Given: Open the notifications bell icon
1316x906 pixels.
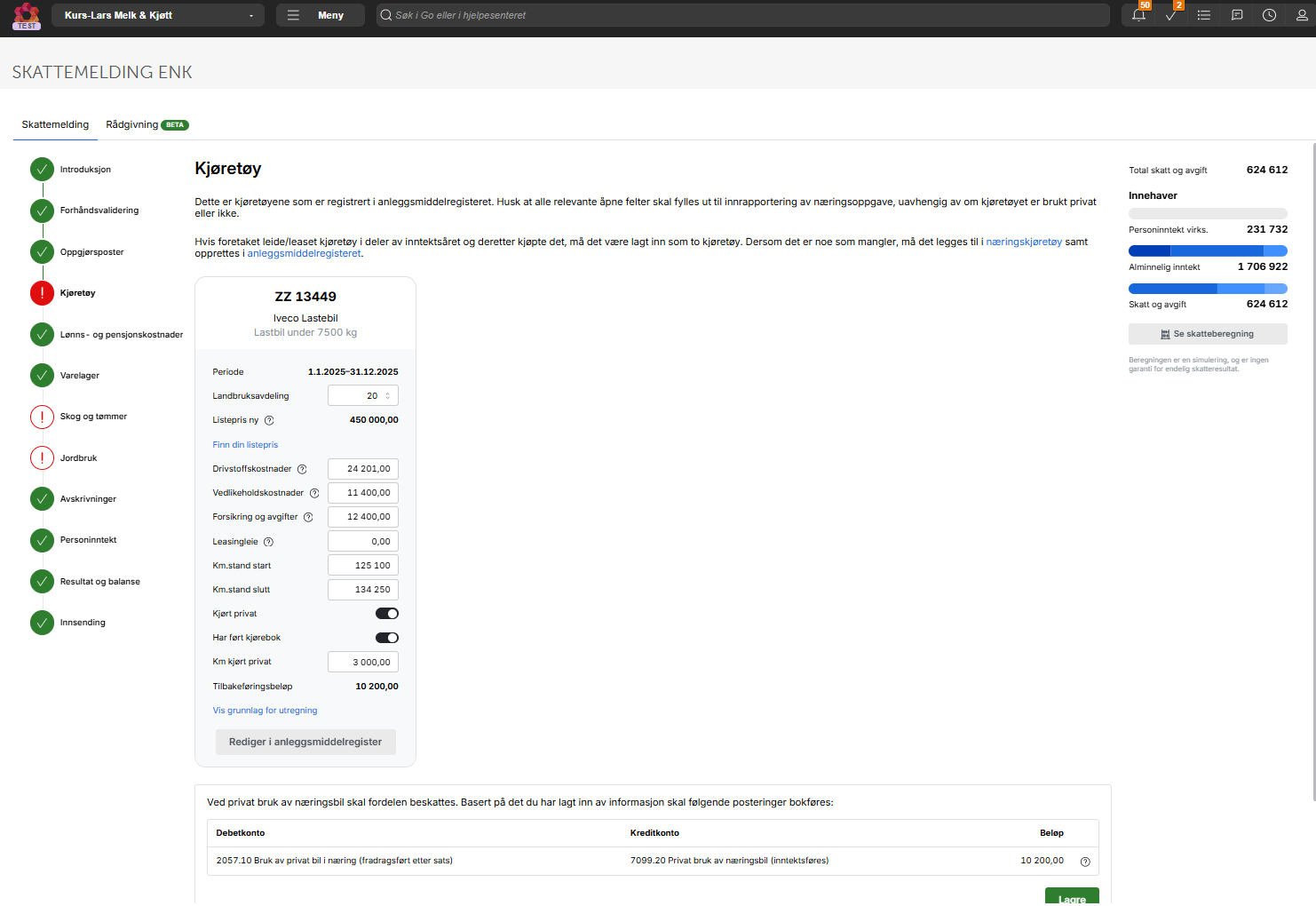Looking at the screenshot, I should pos(1138,15).
